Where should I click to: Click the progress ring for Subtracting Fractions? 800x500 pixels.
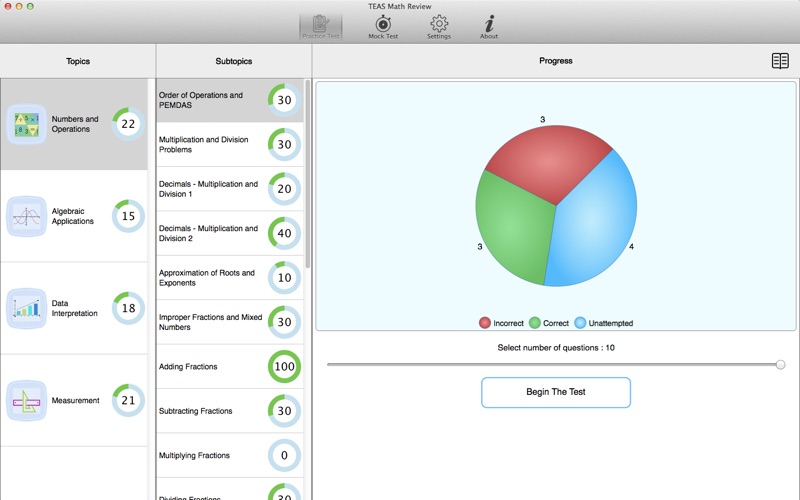coord(284,411)
